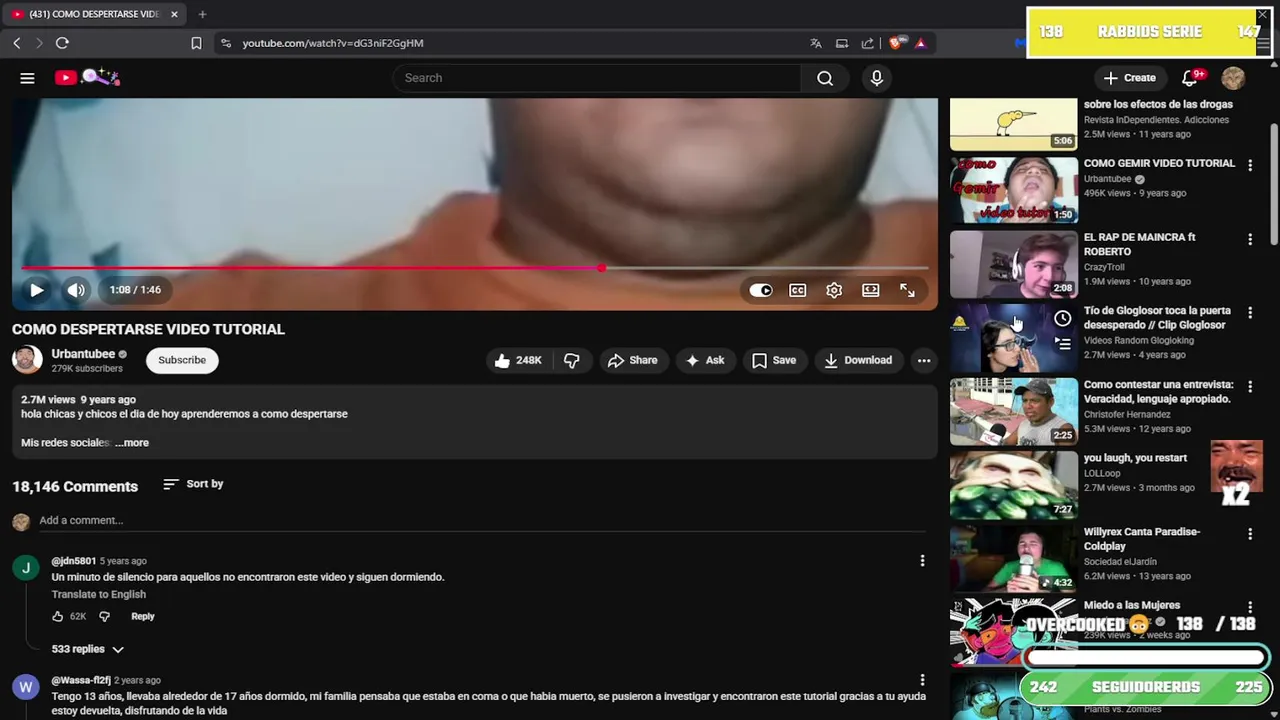Open EL RAP DE MAINCRA video thumbnail
This screenshot has width=1280, height=720.
click(1014, 264)
